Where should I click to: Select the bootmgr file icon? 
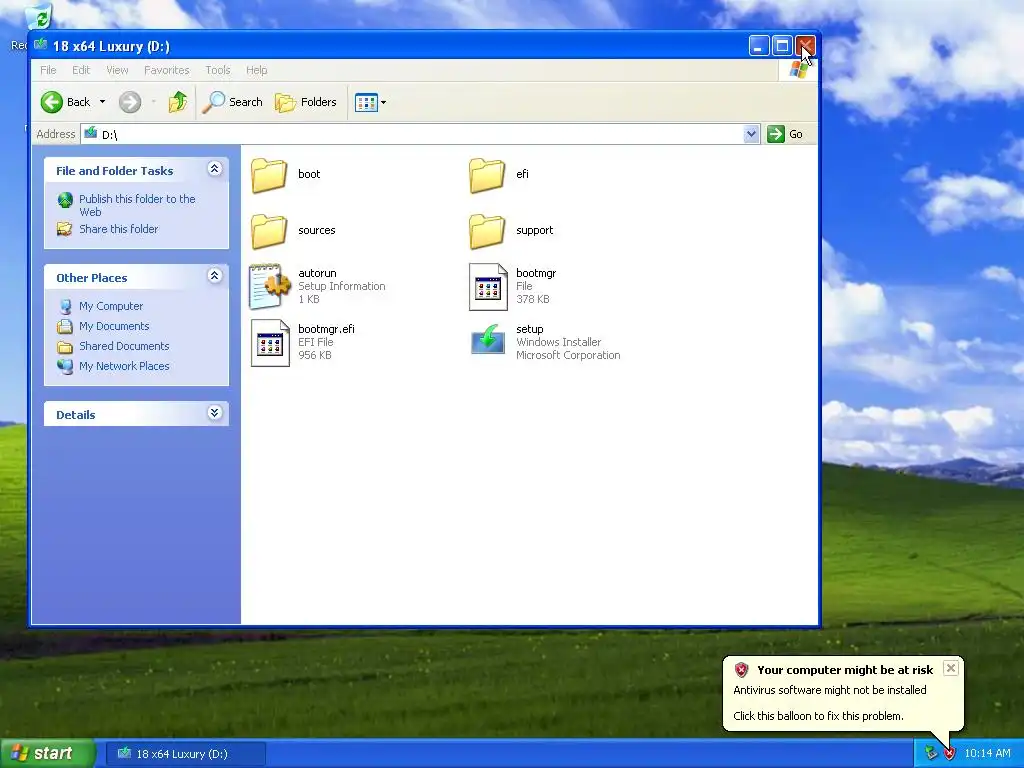[x=488, y=287]
